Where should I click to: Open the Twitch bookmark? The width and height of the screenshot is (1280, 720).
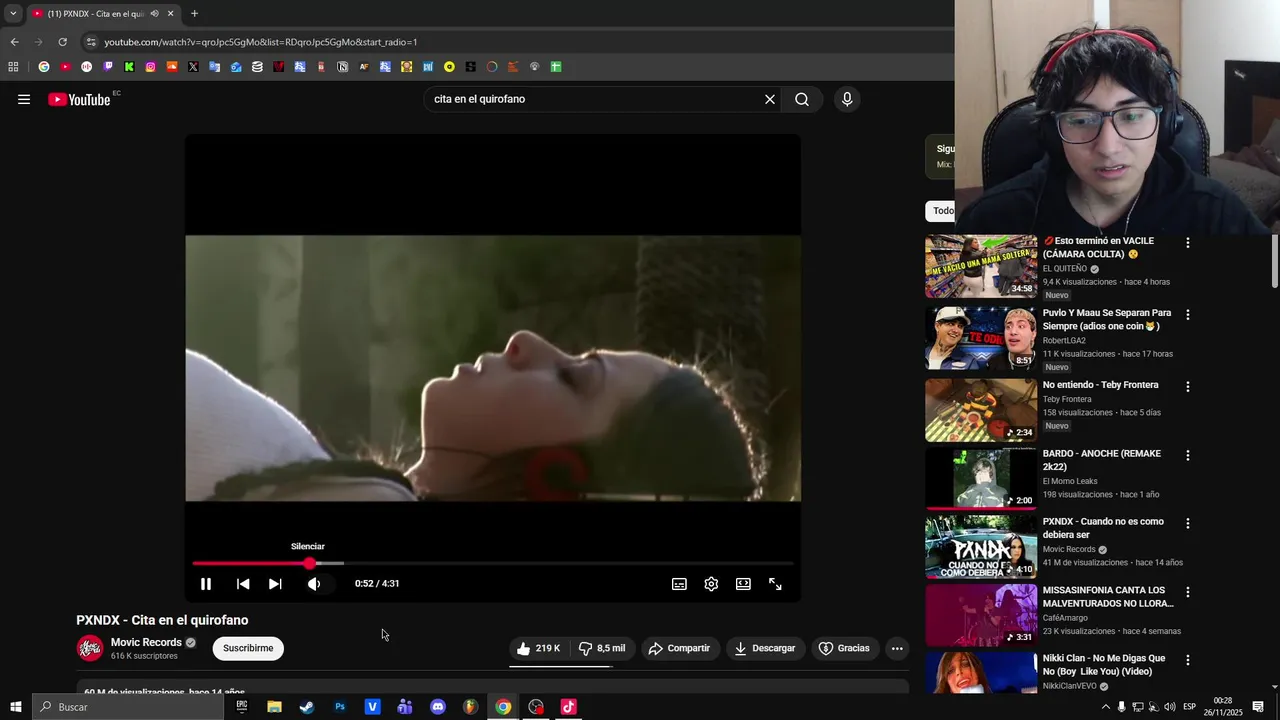pyautogui.click(x=108, y=67)
